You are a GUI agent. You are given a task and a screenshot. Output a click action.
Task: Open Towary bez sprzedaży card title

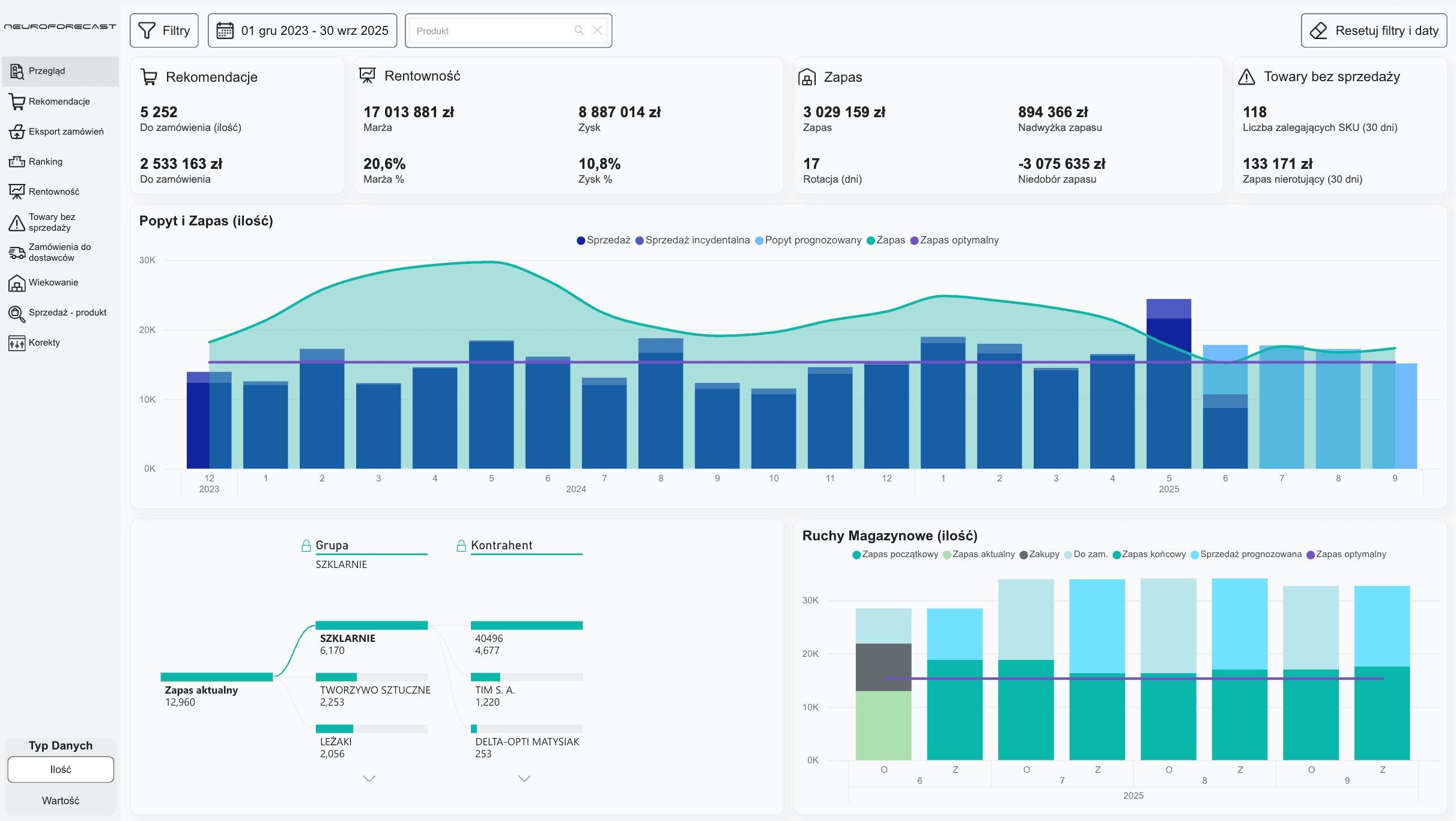coord(1332,76)
